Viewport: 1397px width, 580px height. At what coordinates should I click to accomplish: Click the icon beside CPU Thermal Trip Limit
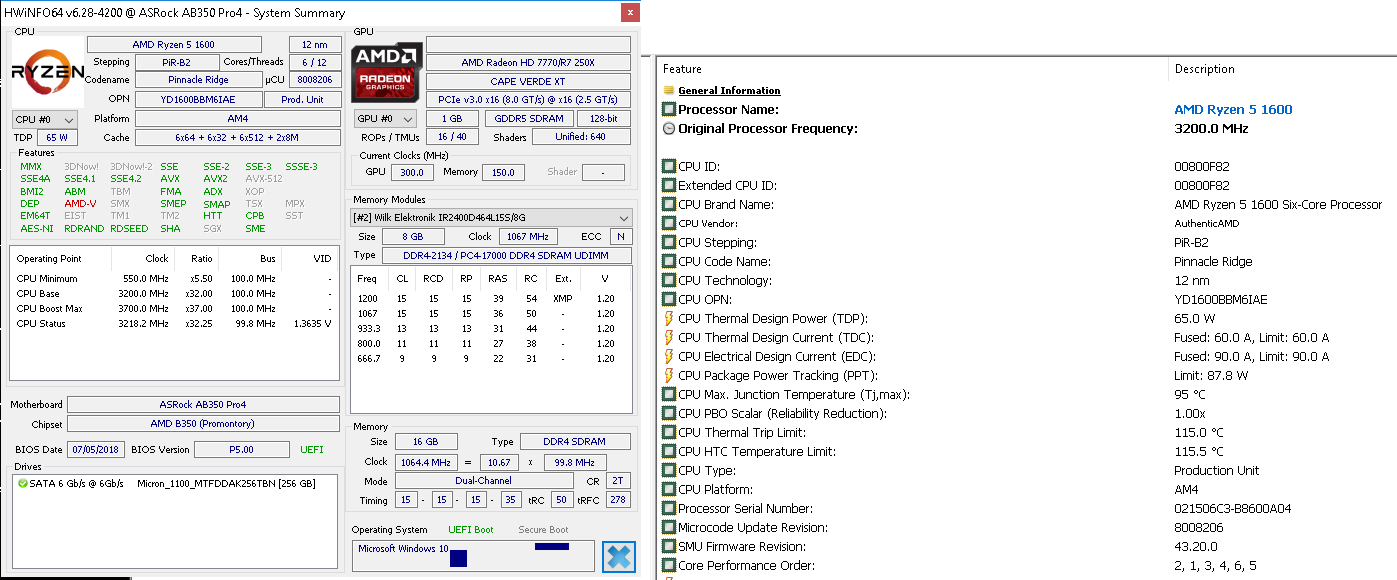[669, 432]
